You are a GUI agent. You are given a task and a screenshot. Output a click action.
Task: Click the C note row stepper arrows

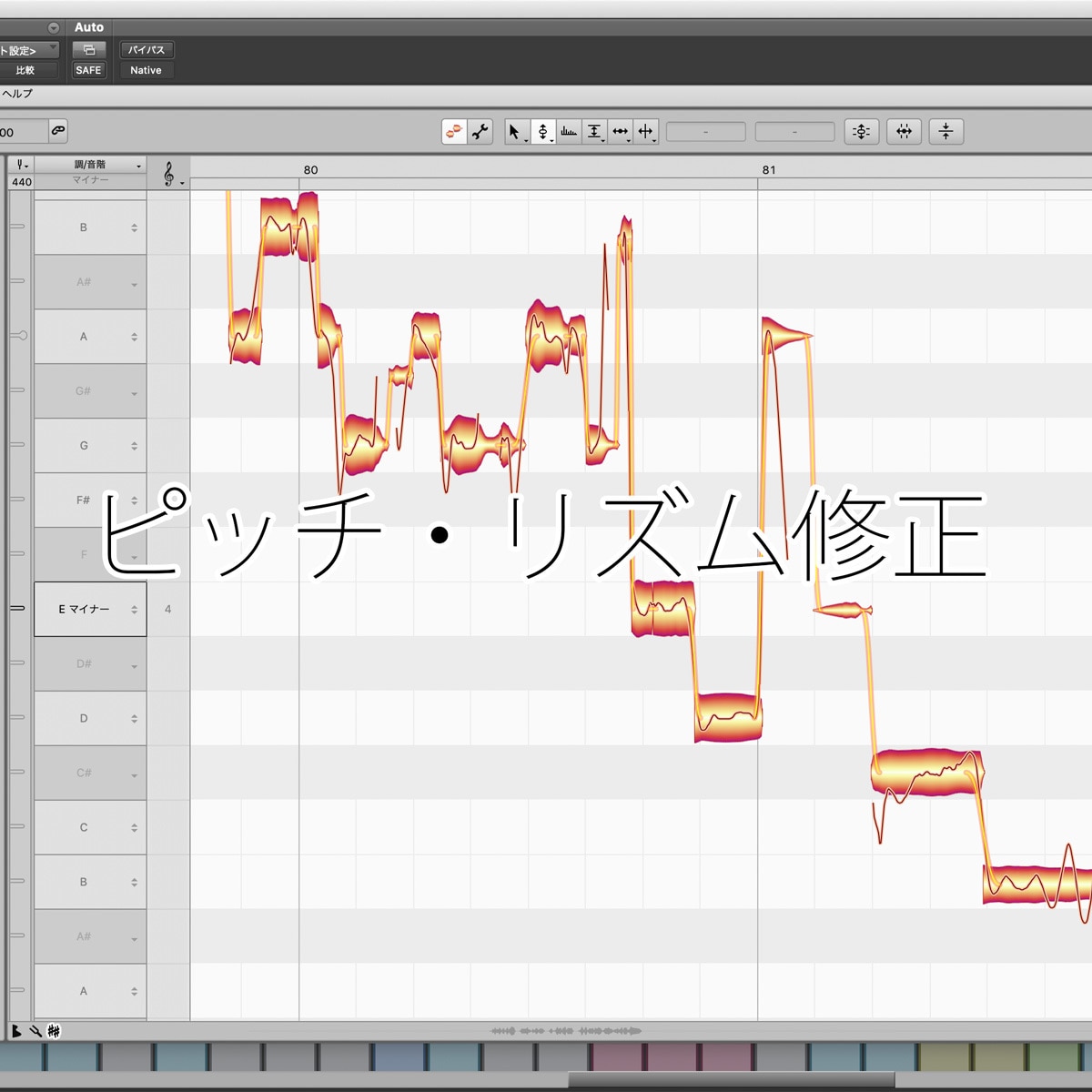[x=135, y=828]
